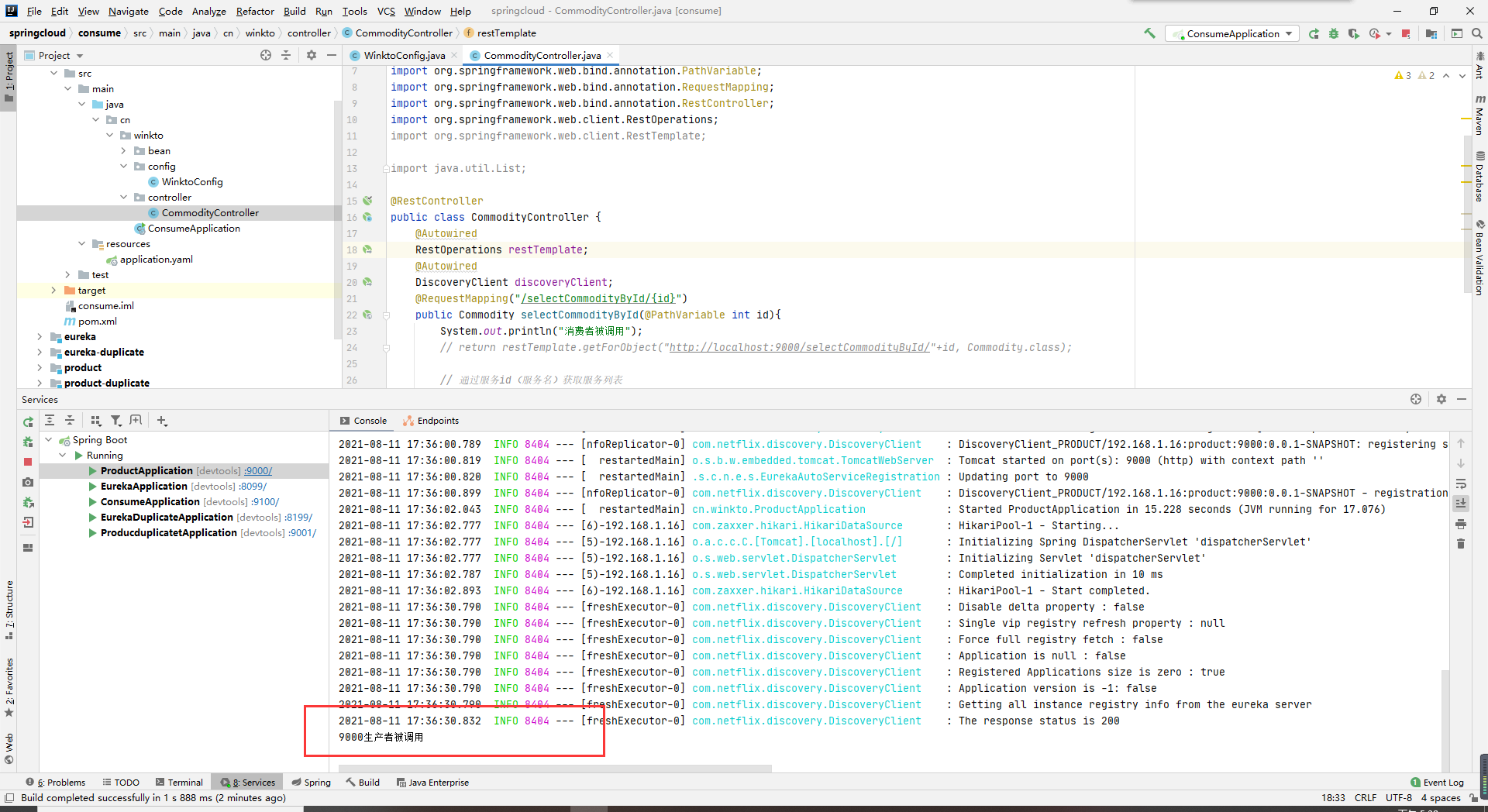Rerun the selected service in Services panel

pos(28,422)
